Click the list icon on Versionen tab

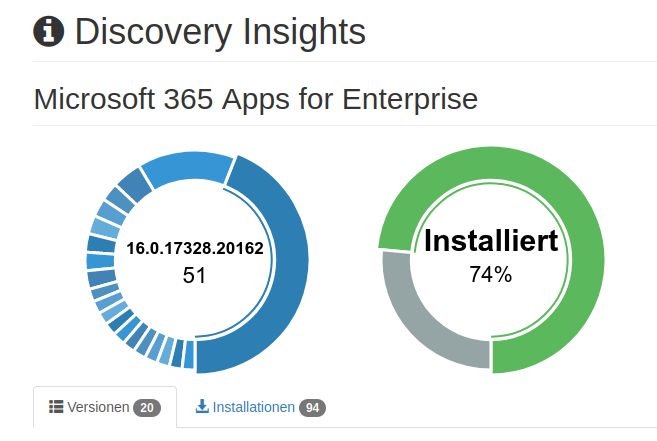(57, 407)
